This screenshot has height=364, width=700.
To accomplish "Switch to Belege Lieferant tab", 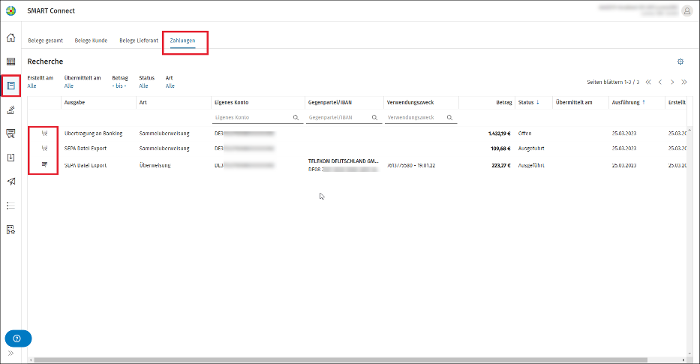I will pyautogui.click(x=139, y=41).
